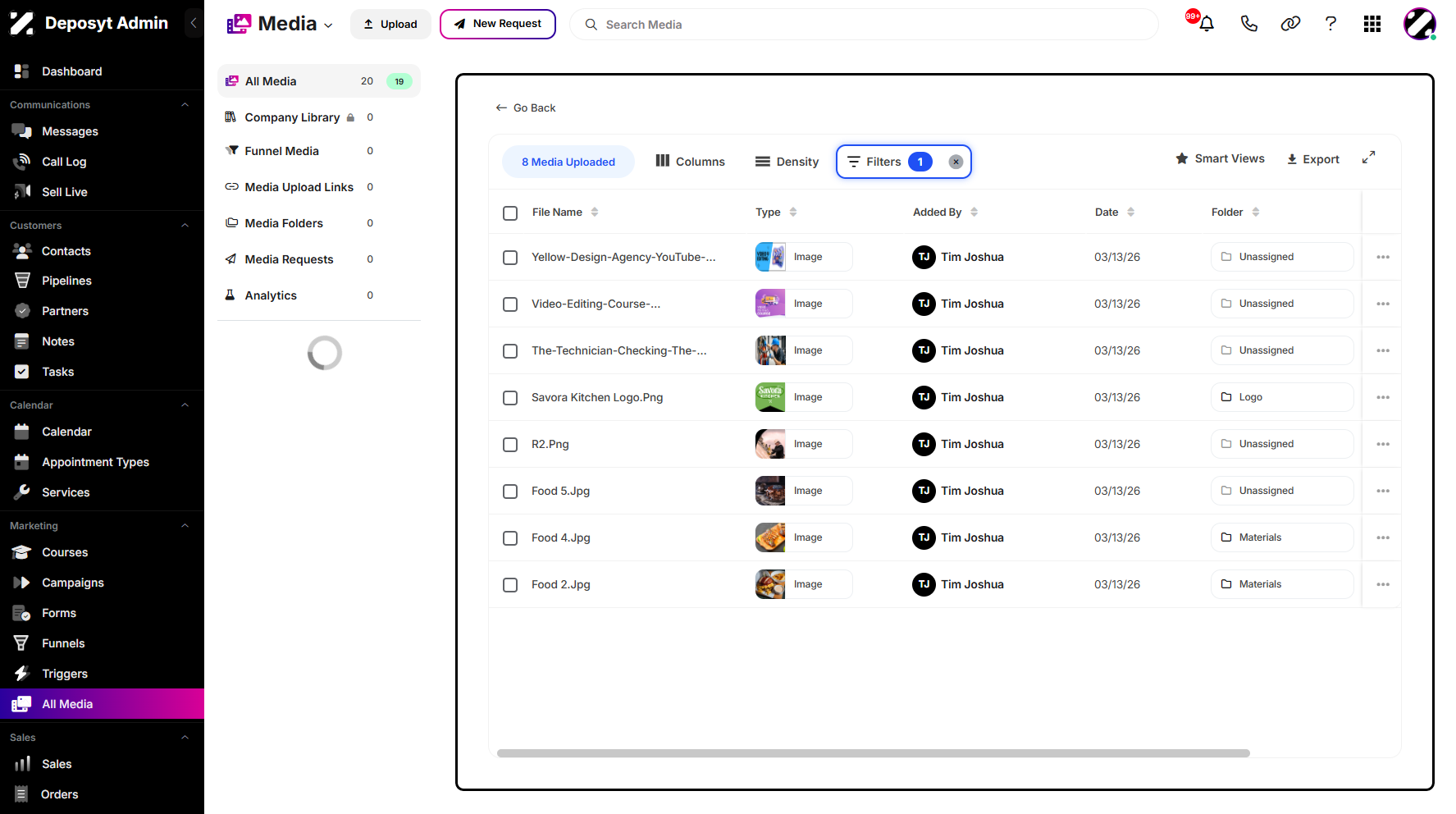The image size is (1456, 814).
Task: Change folder for Food 4.Jpg (Materials)
Action: tap(1282, 537)
